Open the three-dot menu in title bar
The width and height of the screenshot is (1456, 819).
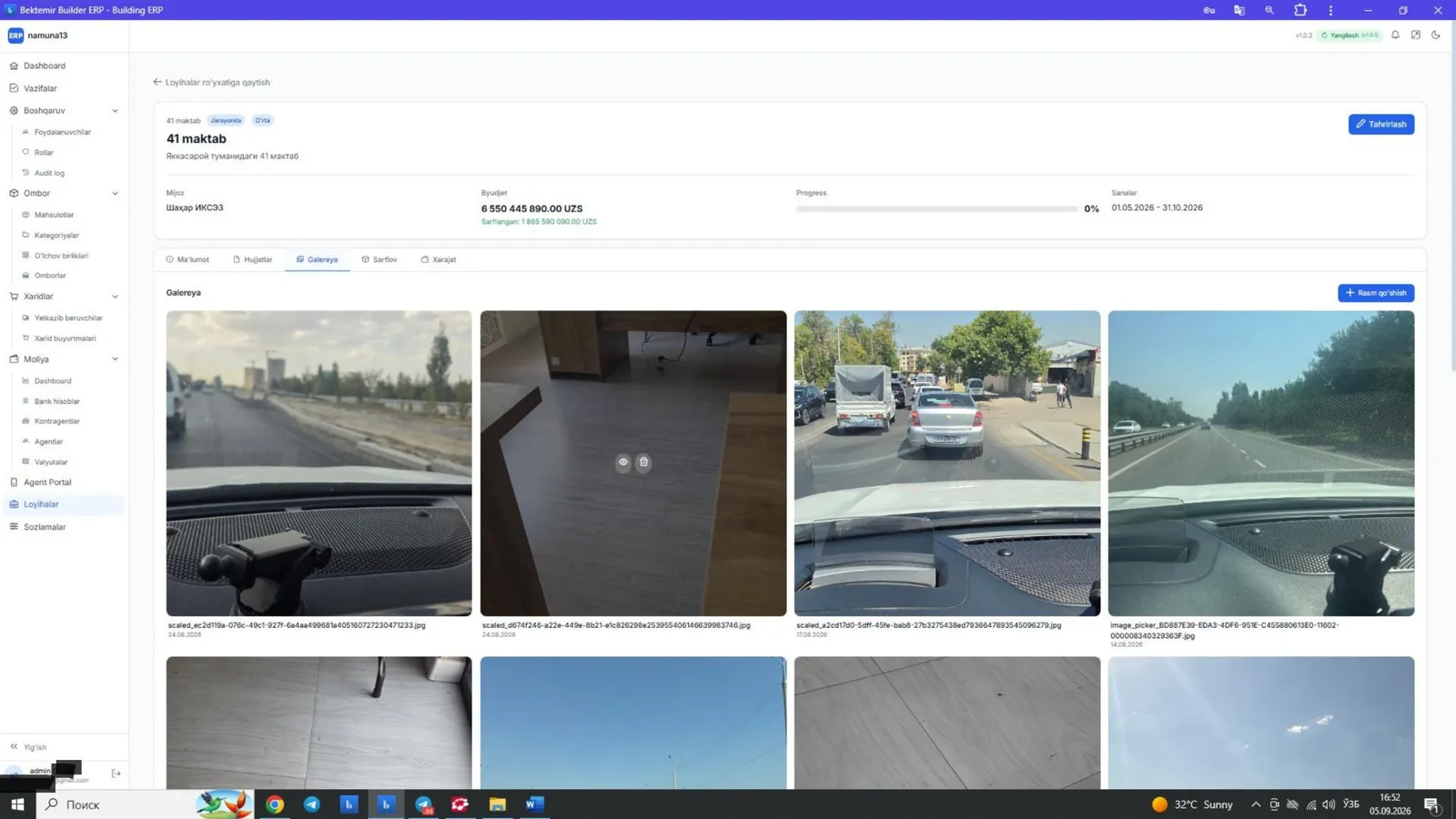point(1330,10)
